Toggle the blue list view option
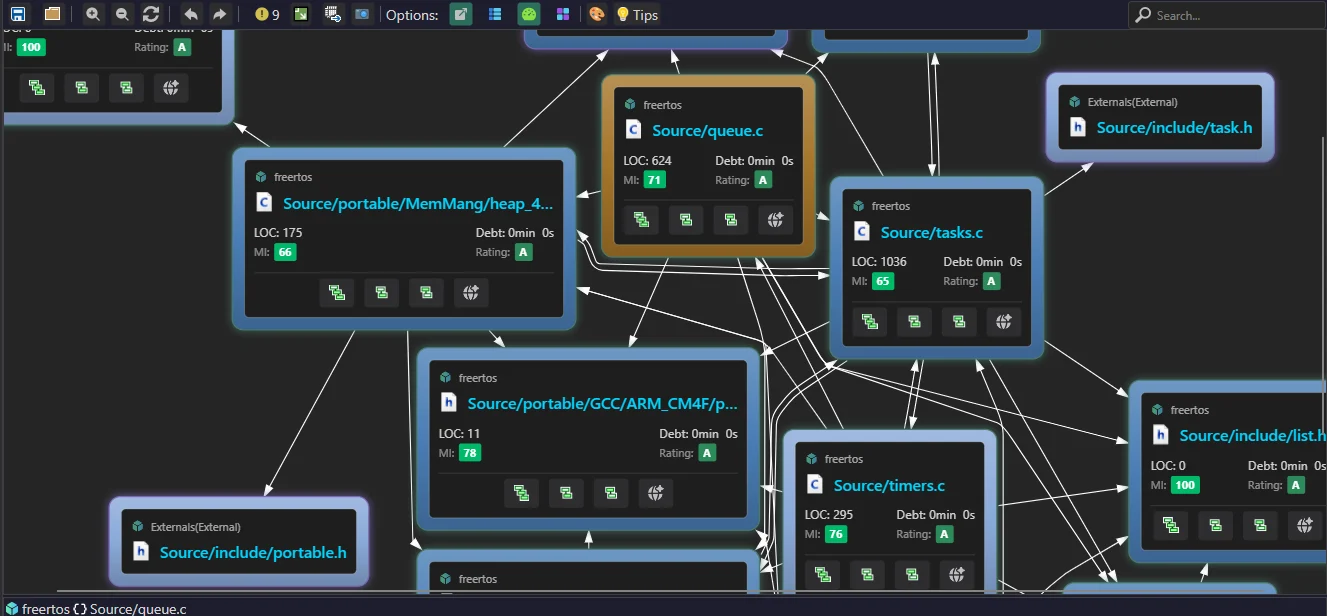Screen dimensions: 1327x616 point(495,15)
